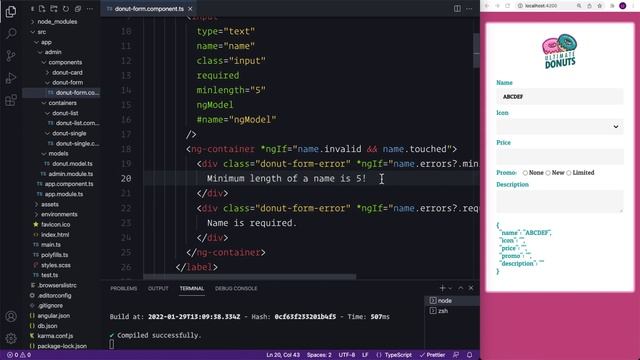Image resolution: width=640 pixels, height=360 pixels.
Task: Select the New promo radio button
Action: tap(548, 173)
